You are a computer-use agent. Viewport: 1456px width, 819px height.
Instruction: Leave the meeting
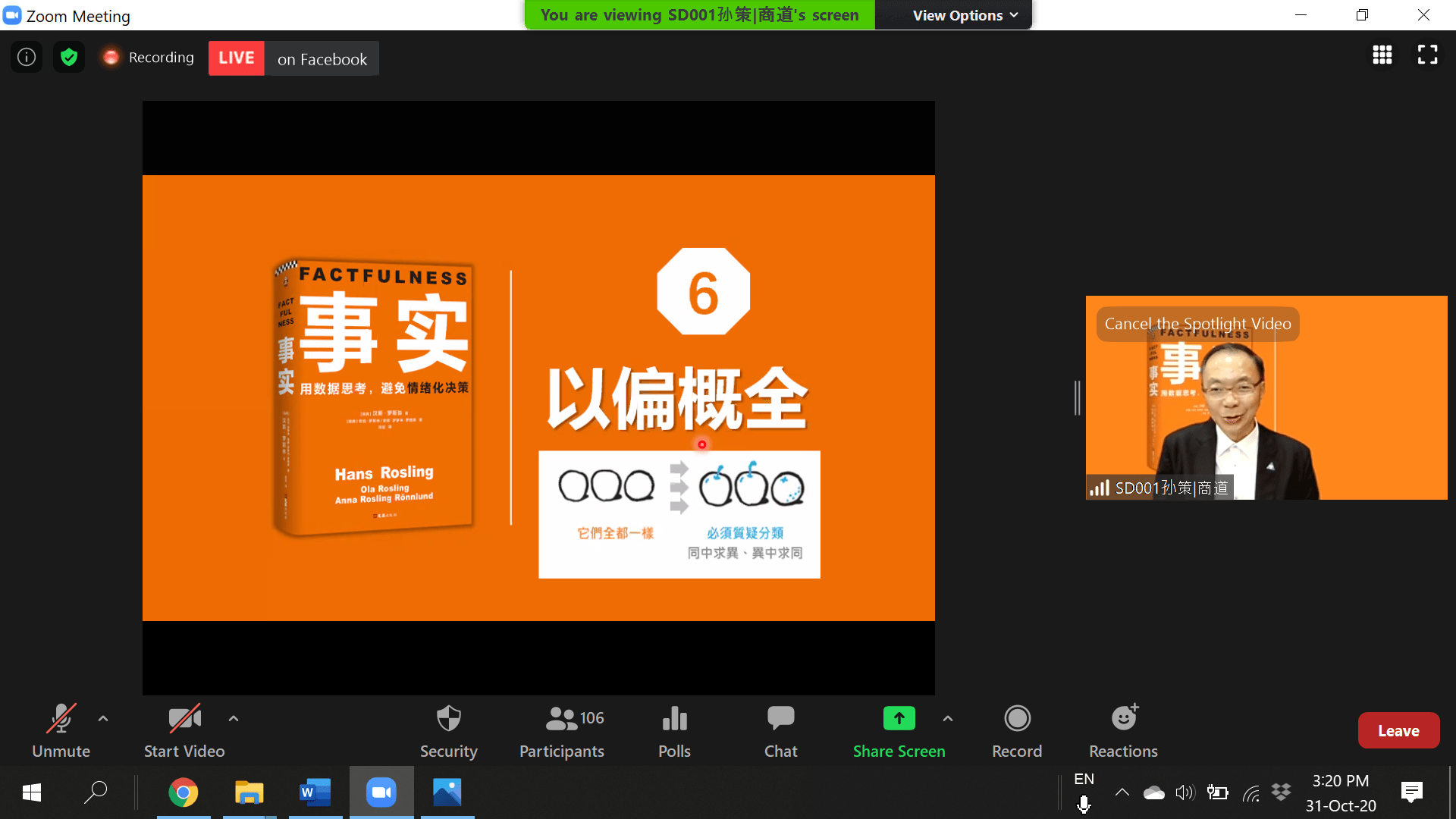pyautogui.click(x=1398, y=731)
